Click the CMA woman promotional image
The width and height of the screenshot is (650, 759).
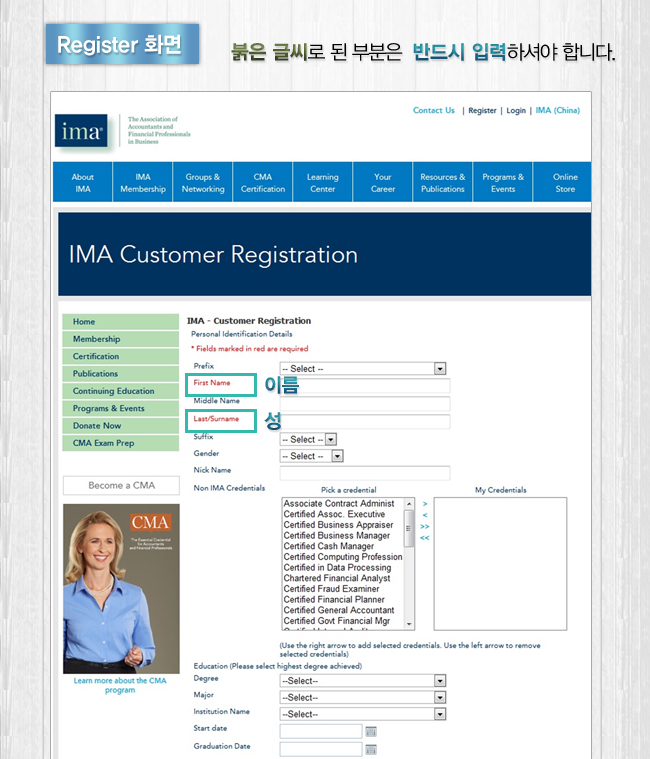(121, 589)
